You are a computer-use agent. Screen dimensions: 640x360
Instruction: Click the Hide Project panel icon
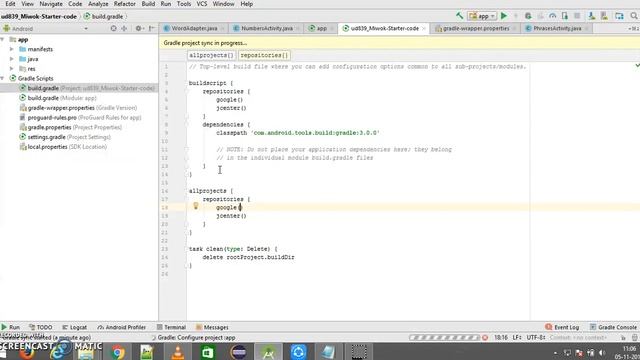[x=151, y=28]
